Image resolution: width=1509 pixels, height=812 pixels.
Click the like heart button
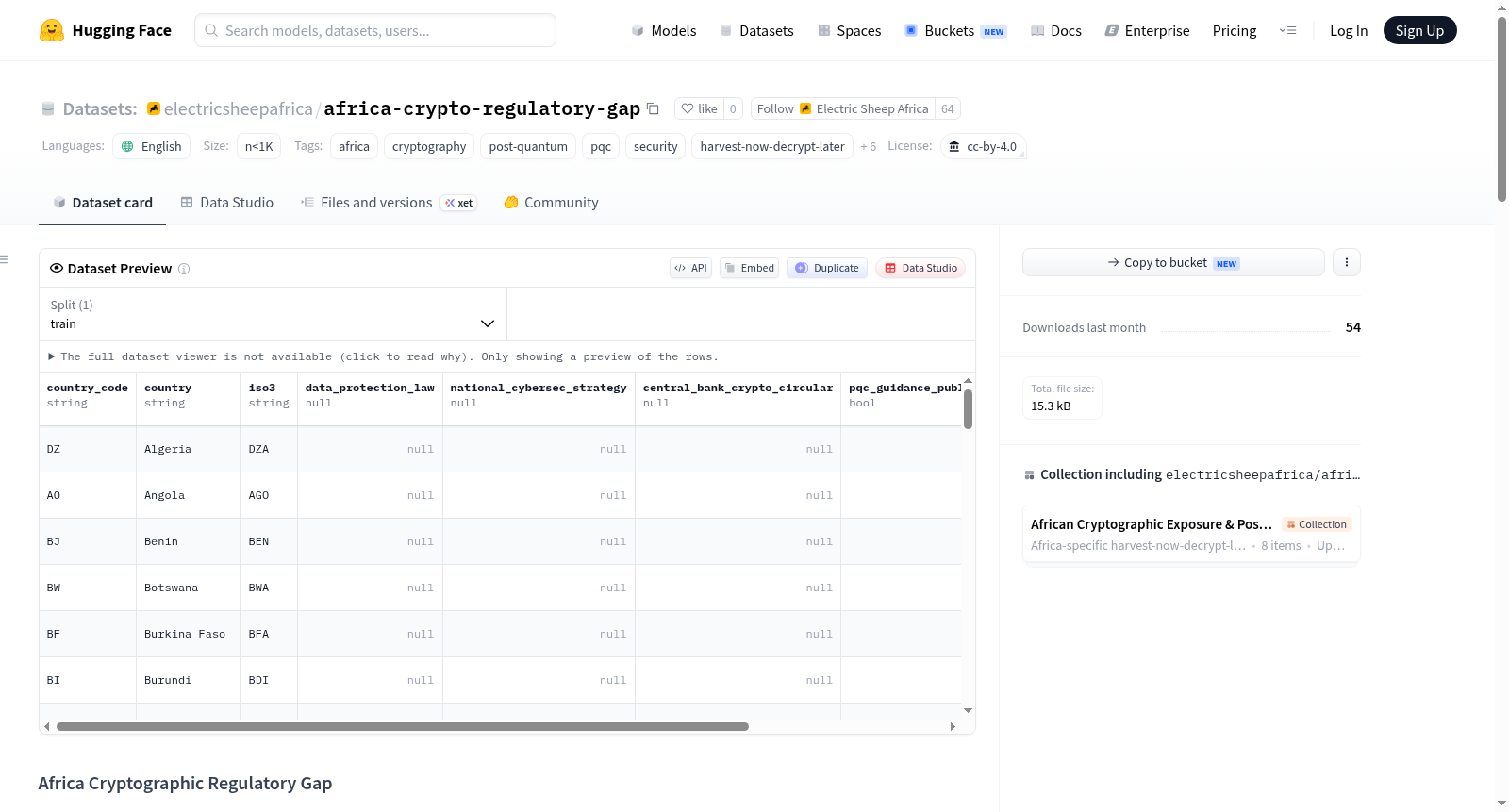[700, 108]
